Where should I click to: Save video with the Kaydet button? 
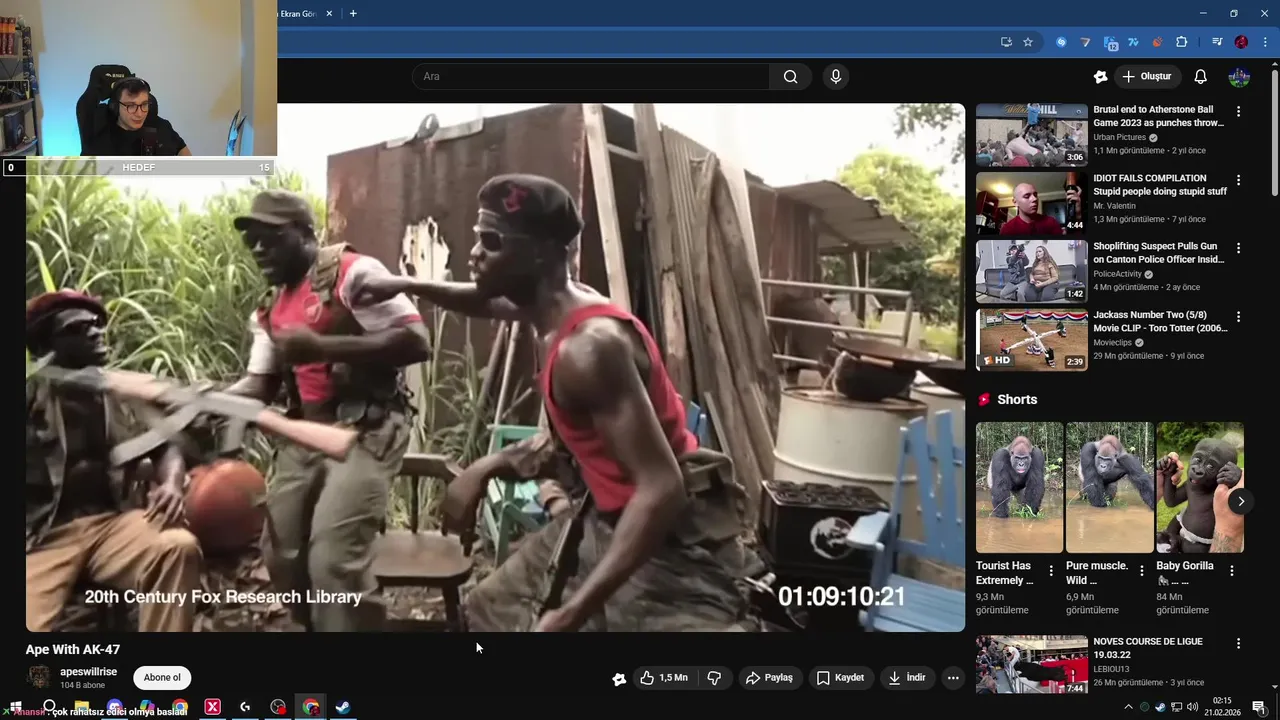pyautogui.click(x=840, y=678)
